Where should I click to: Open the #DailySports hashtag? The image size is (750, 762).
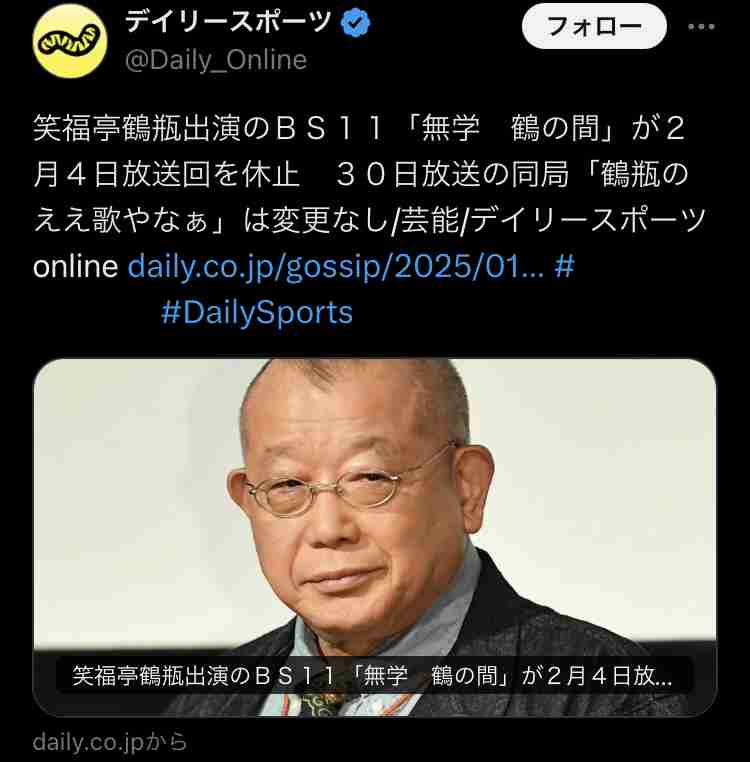257,312
